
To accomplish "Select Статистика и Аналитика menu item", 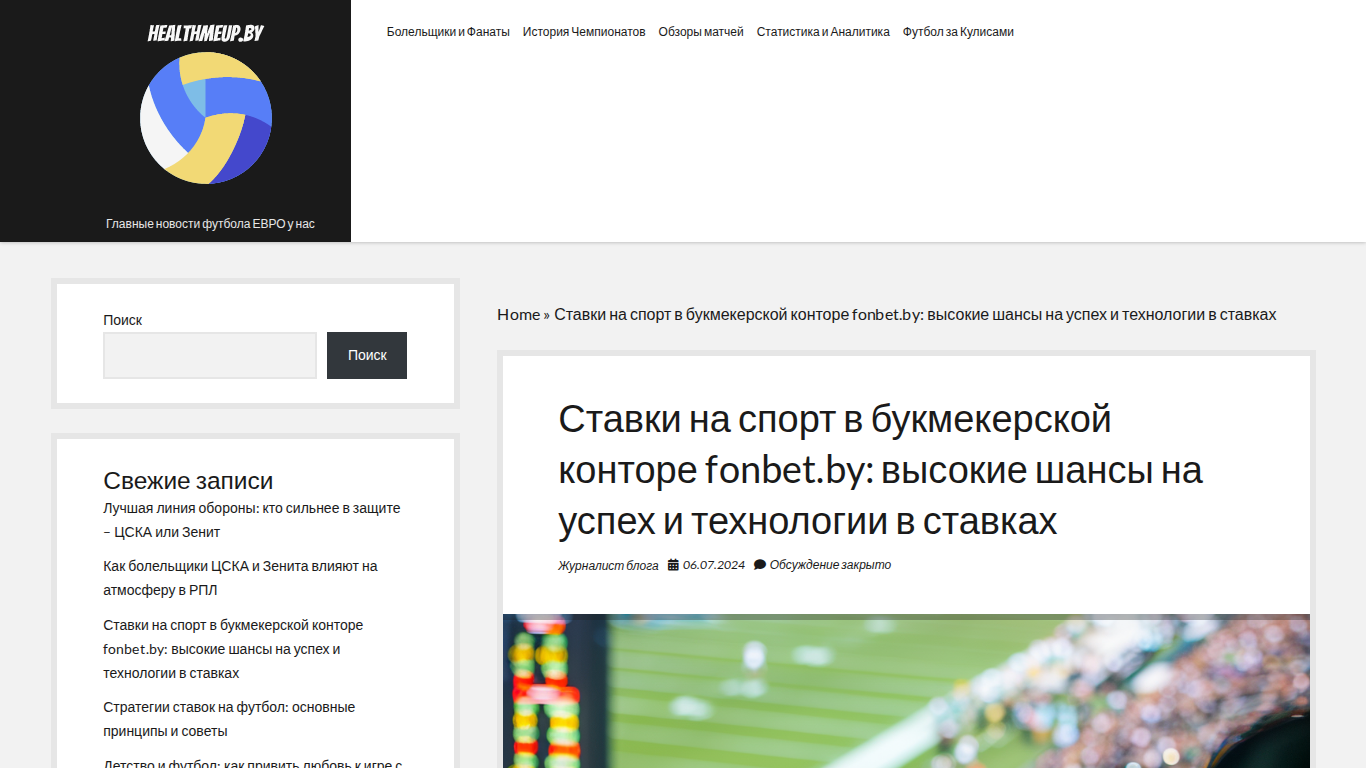I will click(823, 32).
